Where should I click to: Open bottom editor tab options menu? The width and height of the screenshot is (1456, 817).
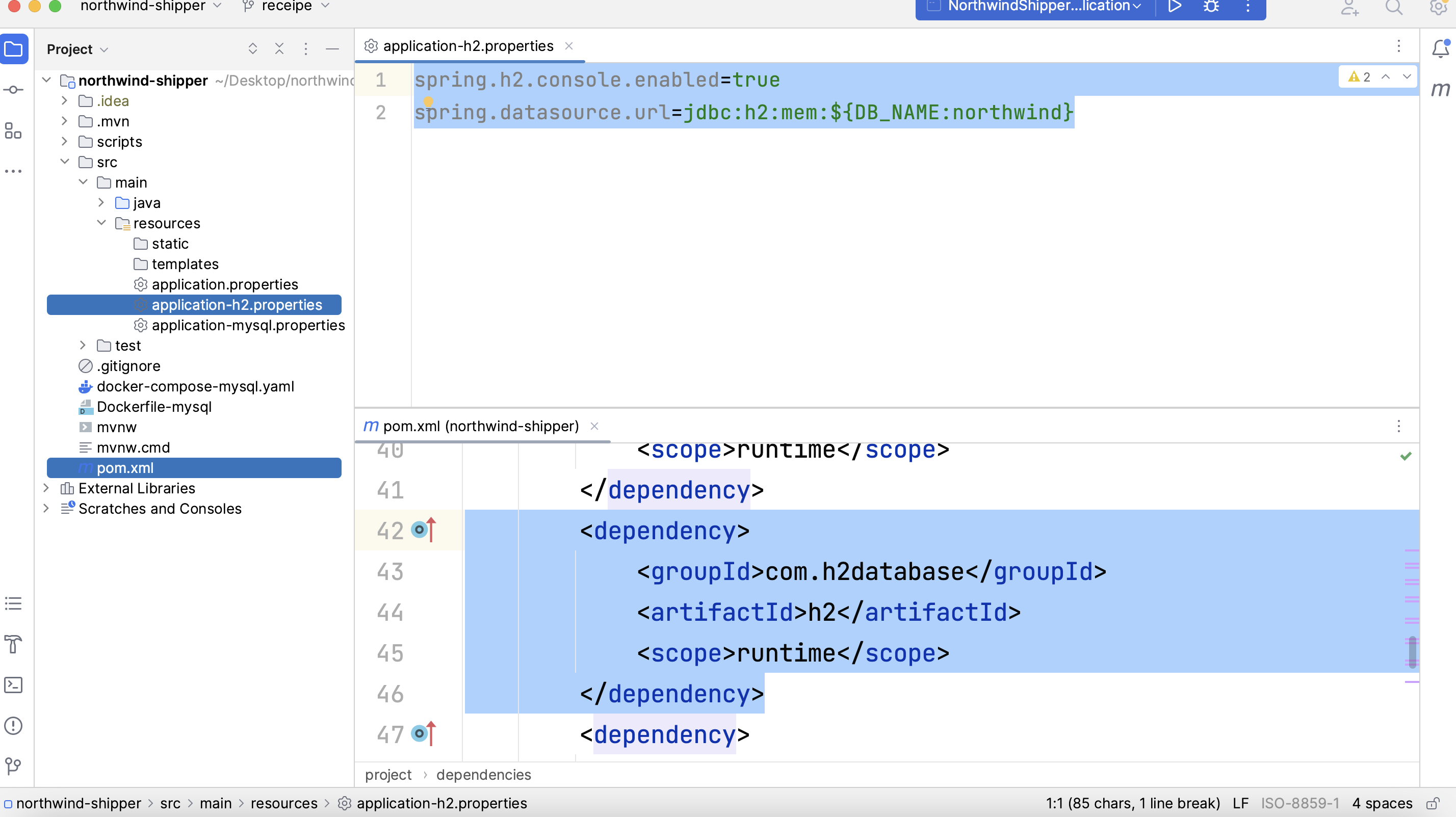point(1399,426)
